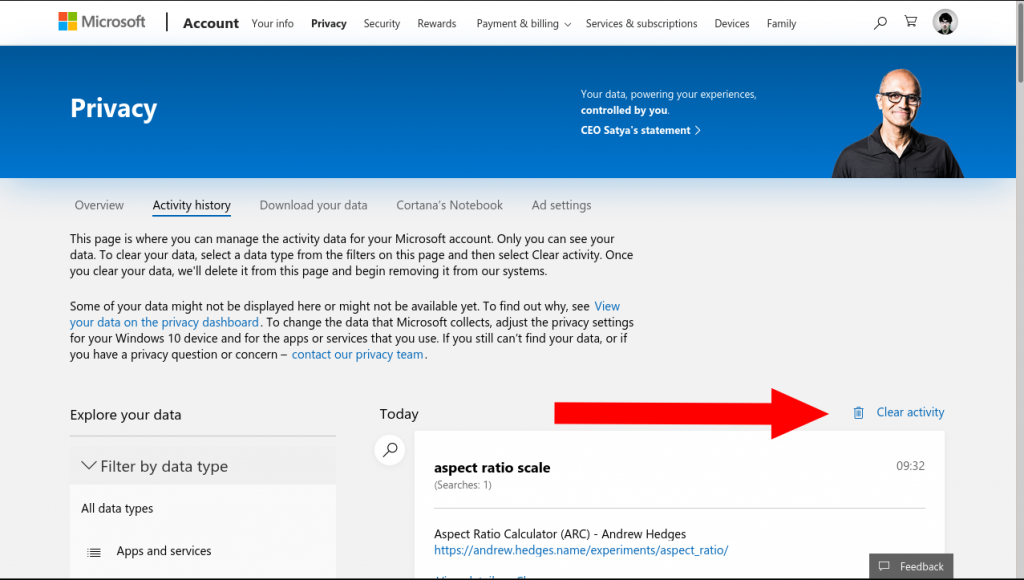Open the Aspect Ratio Calculator URL link
Image resolution: width=1024 pixels, height=580 pixels.
click(x=580, y=549)
